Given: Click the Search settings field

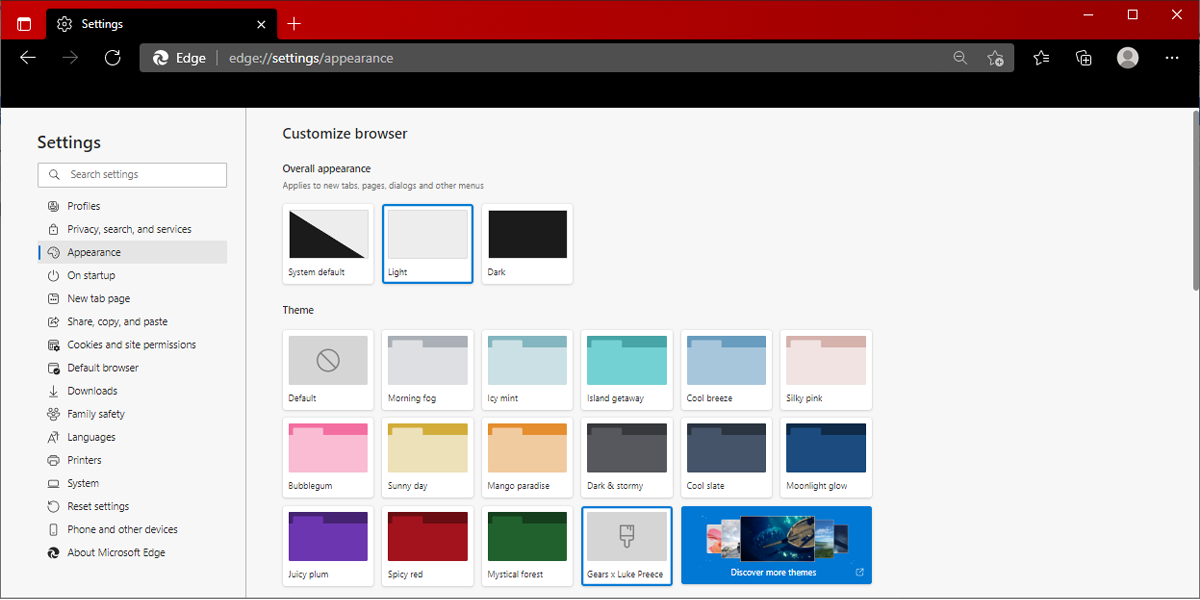Looking at the screenshot, I should [x=132, y=174].
